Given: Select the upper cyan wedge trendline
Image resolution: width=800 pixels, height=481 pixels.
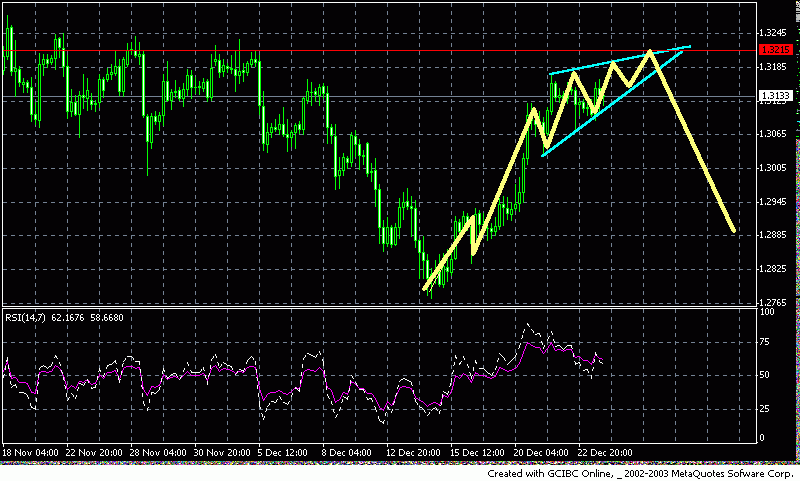Looking at the screenshot, I should (x=619, y=61).
